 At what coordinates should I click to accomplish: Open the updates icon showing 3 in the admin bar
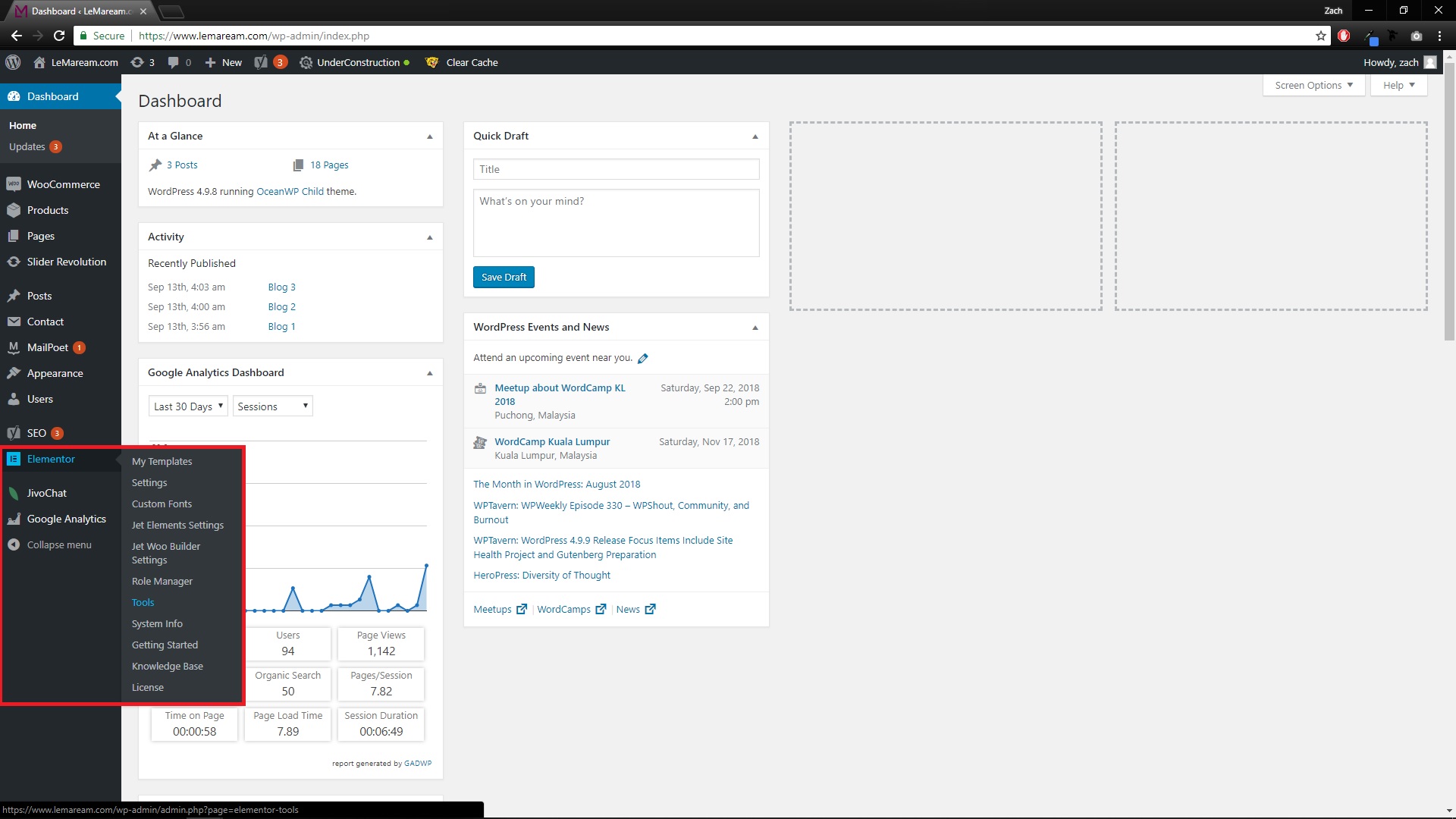tap(143, 63)
